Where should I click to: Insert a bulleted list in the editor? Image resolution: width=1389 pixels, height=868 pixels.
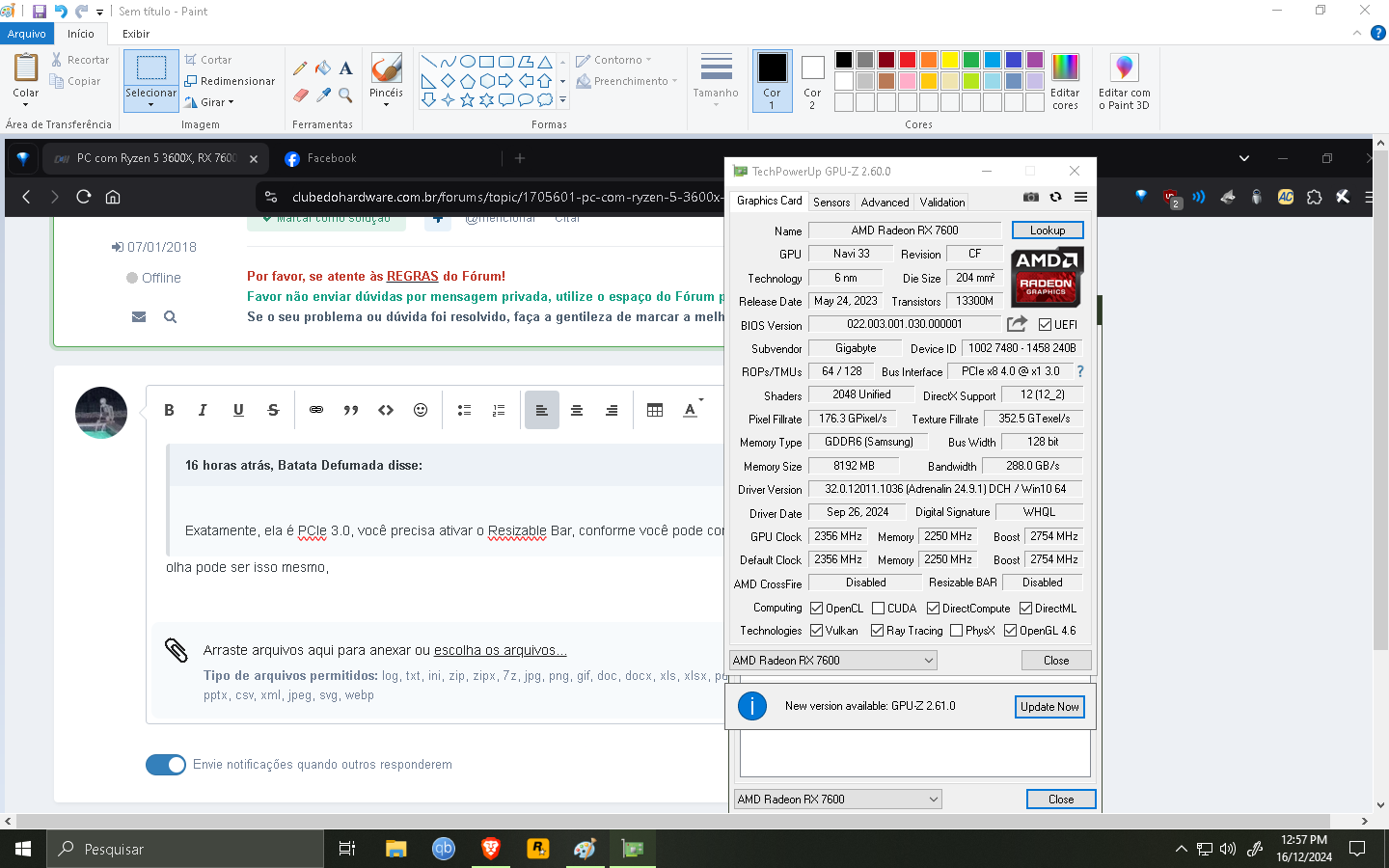coord(464,410)
